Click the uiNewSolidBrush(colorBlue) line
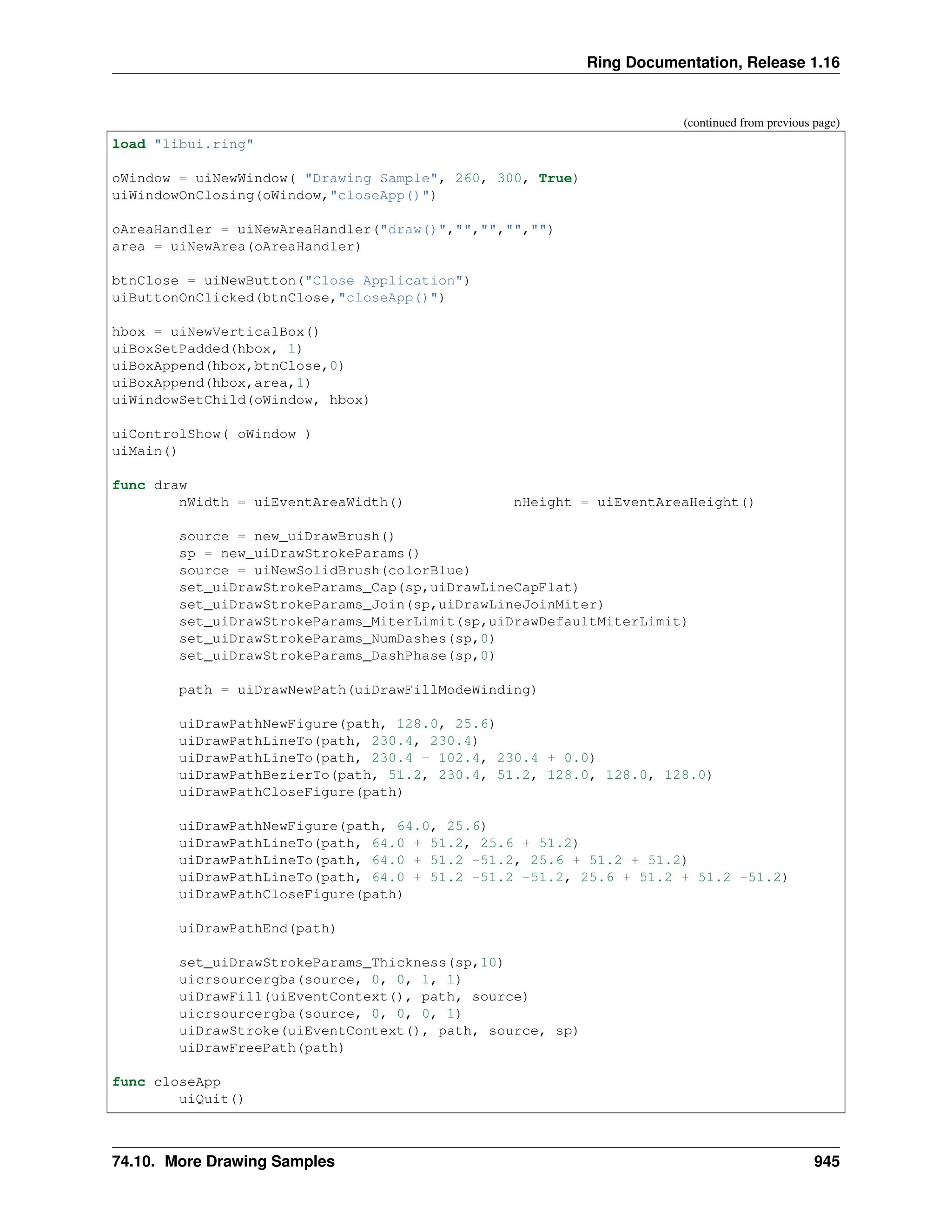This screenshot has height=1232, width=952. click(x=324, y=570)
